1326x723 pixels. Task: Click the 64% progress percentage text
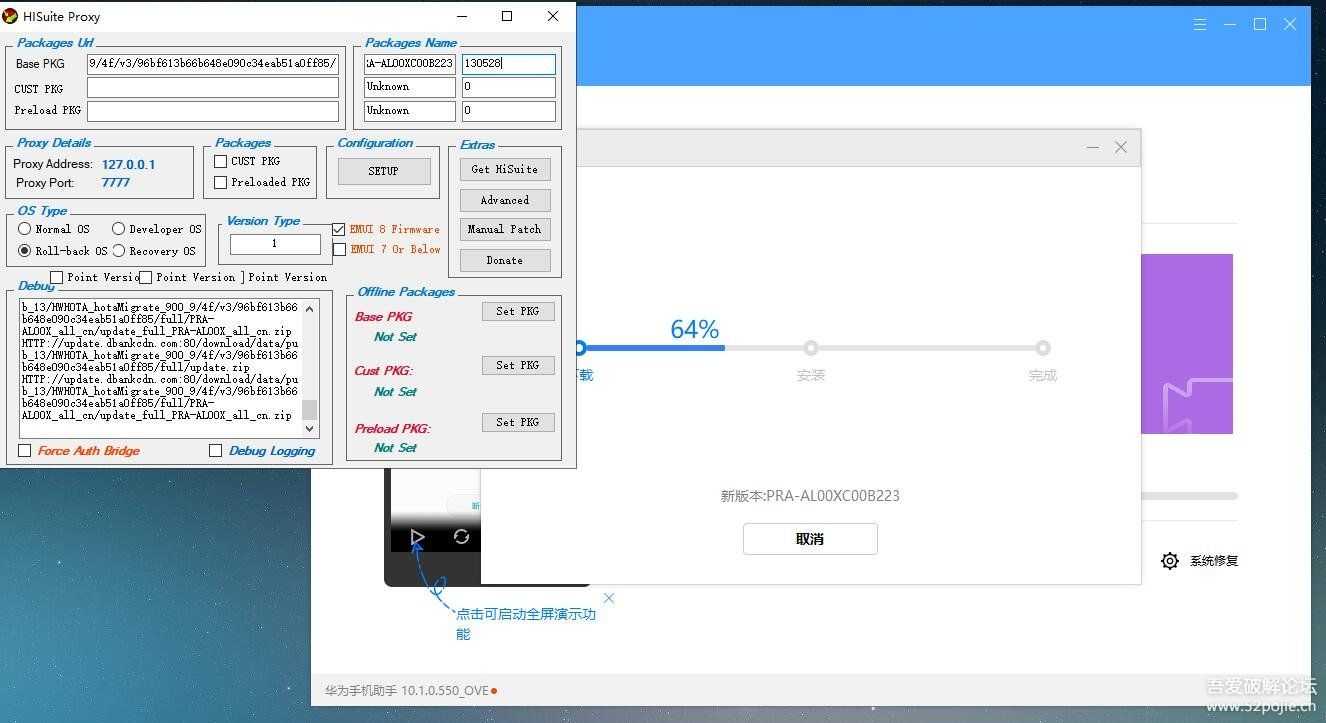click(695, 329)
